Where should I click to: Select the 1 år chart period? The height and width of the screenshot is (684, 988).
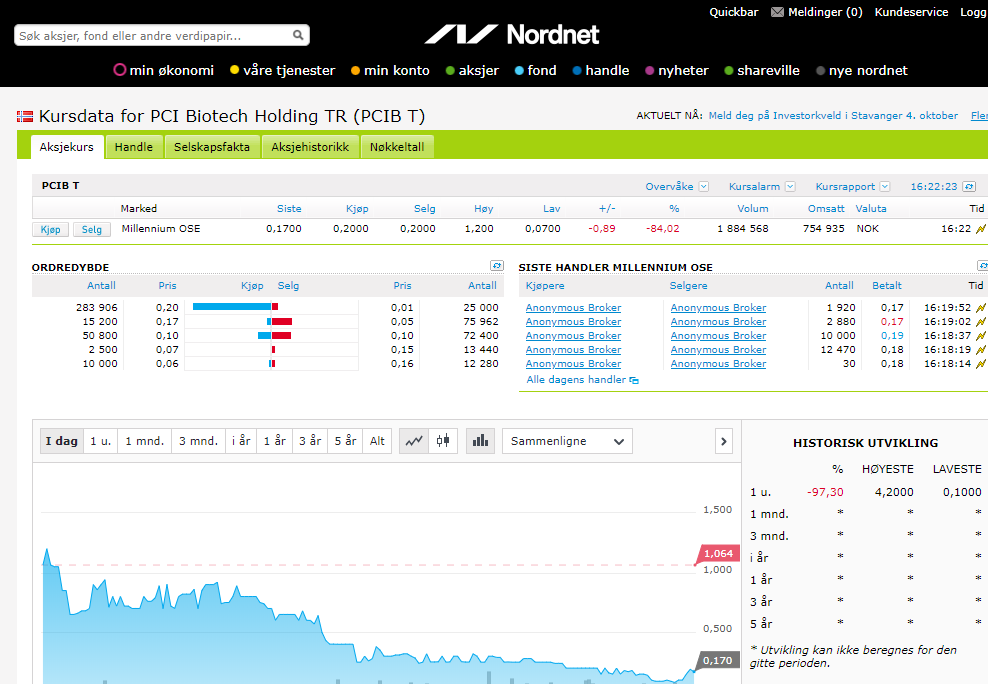click(x=275, y=441)
